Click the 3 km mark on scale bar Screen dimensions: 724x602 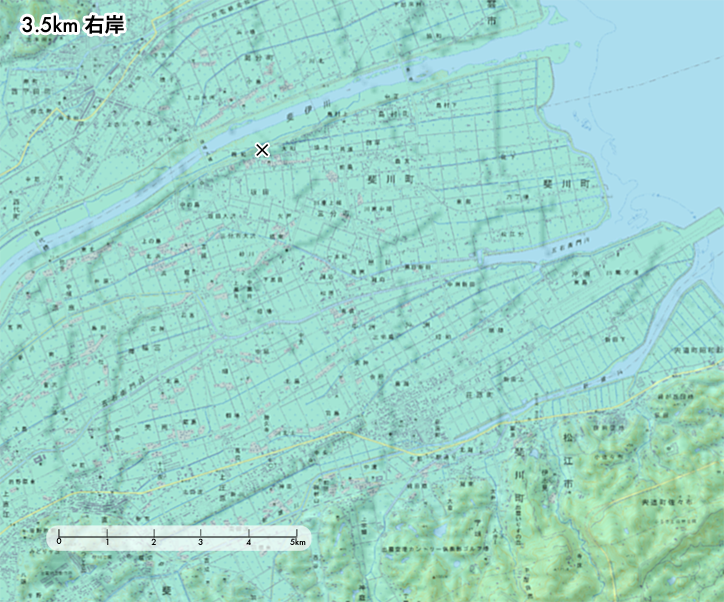(x=201, y=535)
